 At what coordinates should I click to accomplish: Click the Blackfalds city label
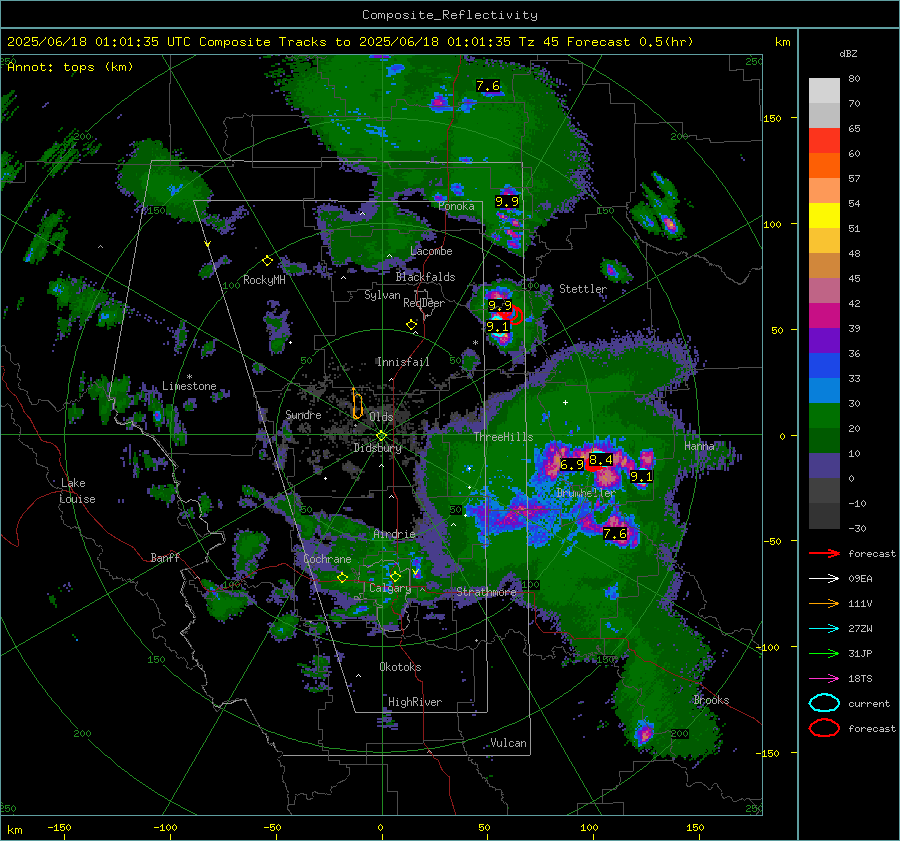click(x=425, y=277)
